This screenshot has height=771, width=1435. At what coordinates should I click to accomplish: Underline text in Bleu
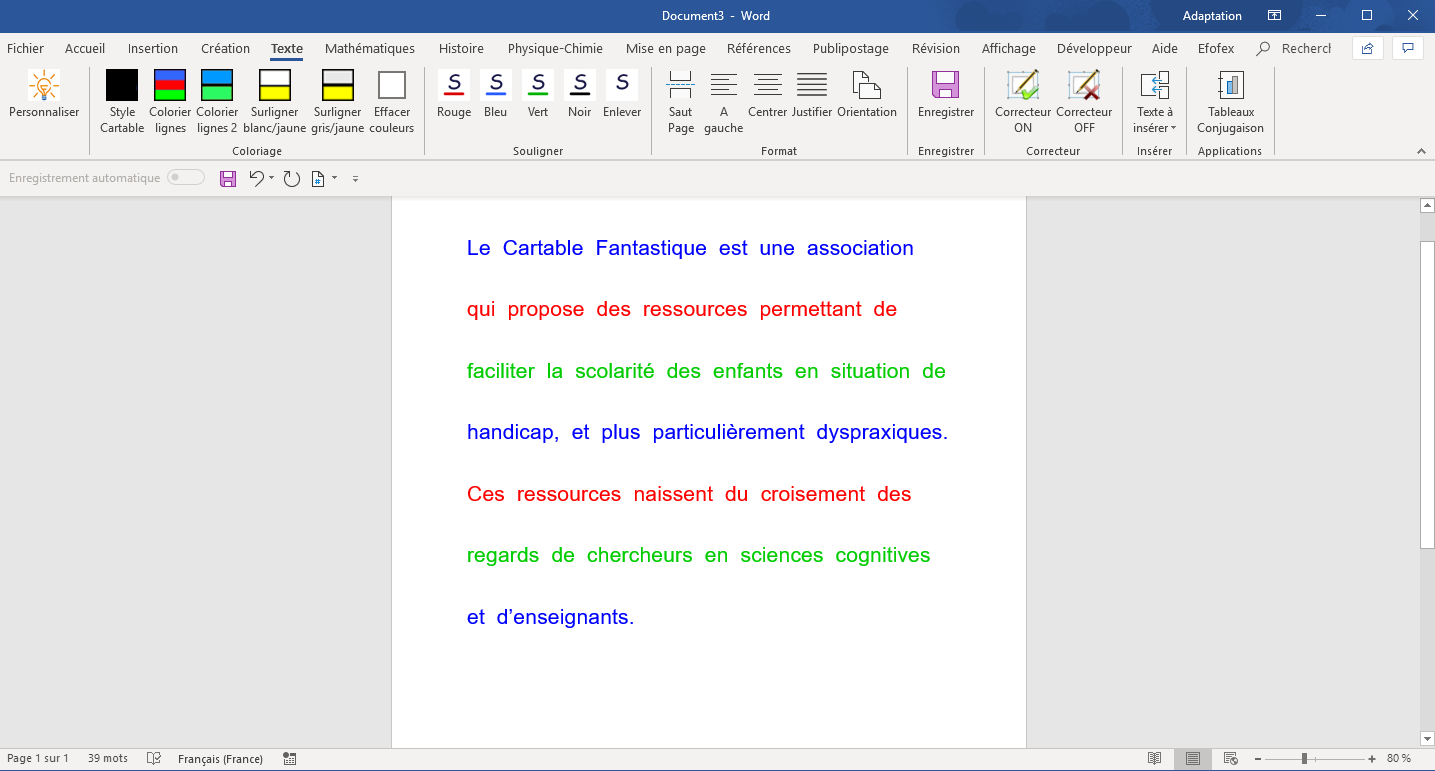[x=496, y=85]
